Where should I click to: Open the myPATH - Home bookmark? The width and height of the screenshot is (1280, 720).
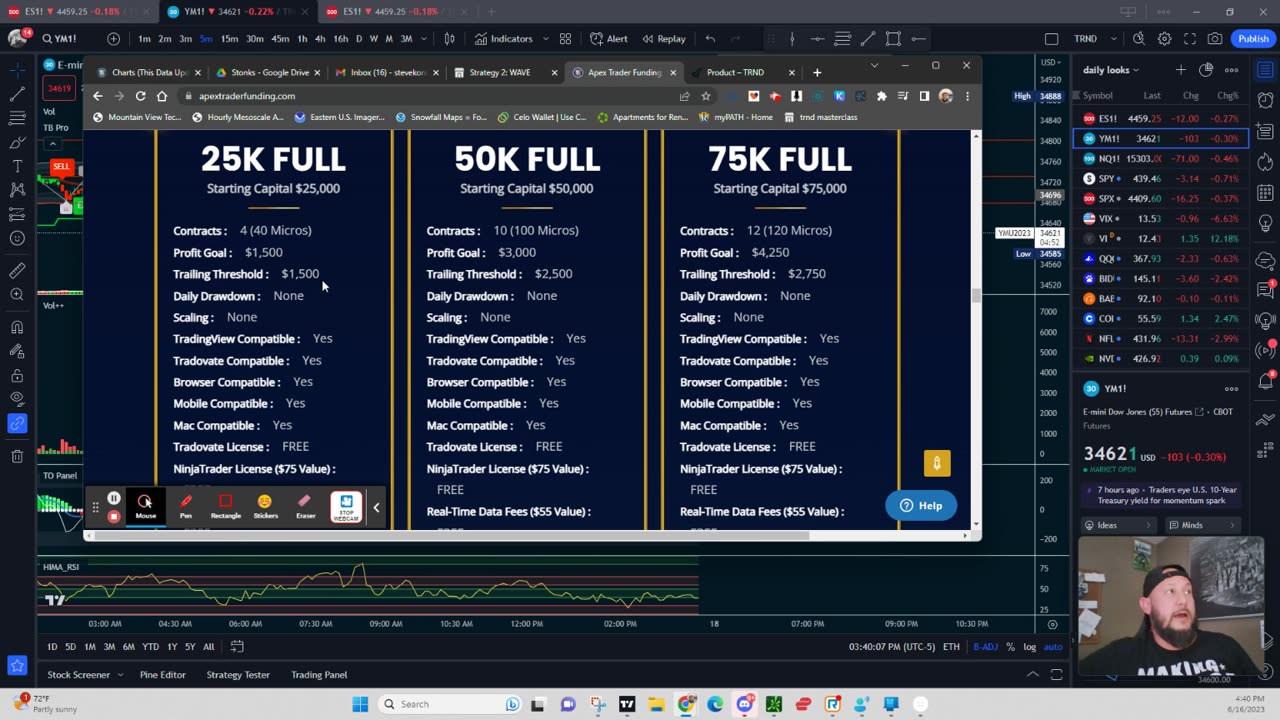point(735,117)
